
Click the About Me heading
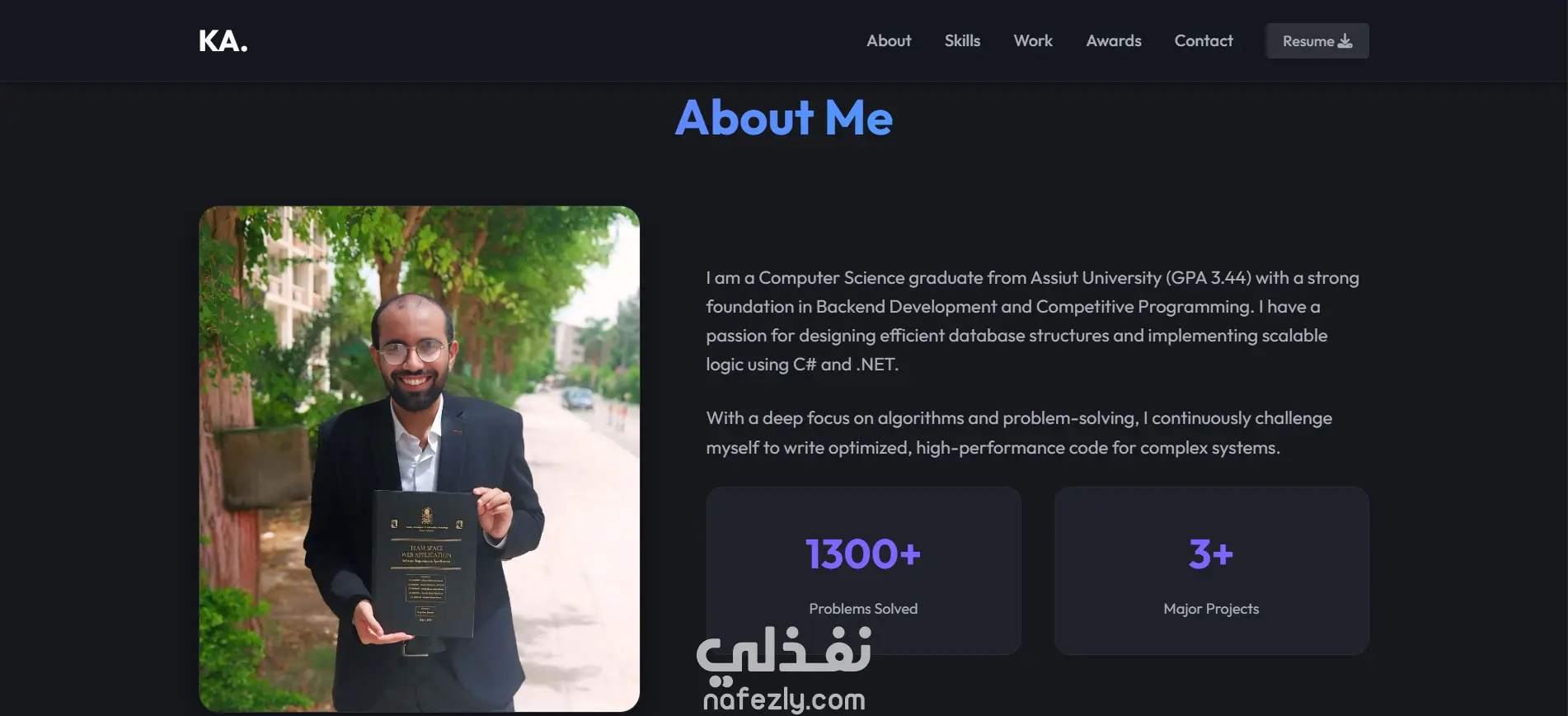pyautogui.click(x=784, y=117)
